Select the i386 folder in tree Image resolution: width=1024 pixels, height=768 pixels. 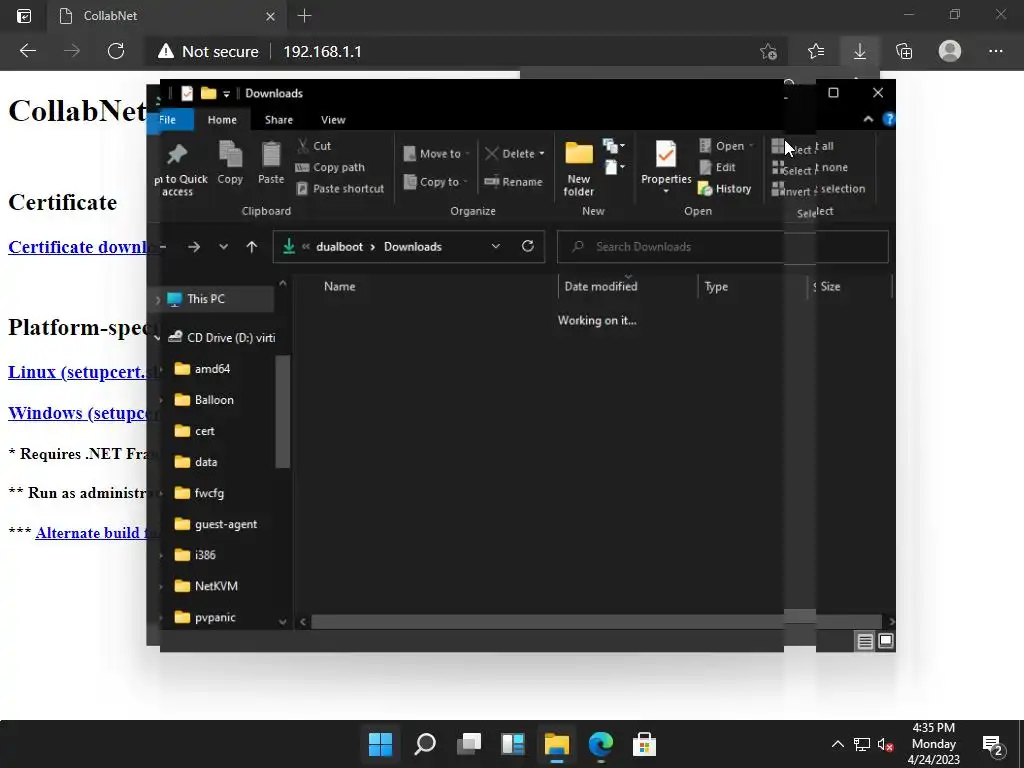coord(195,555)
